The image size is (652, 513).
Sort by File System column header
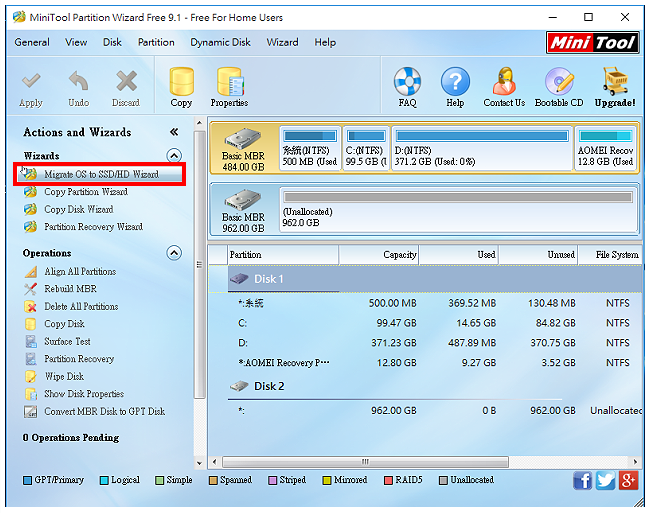(x=611, y=255)
